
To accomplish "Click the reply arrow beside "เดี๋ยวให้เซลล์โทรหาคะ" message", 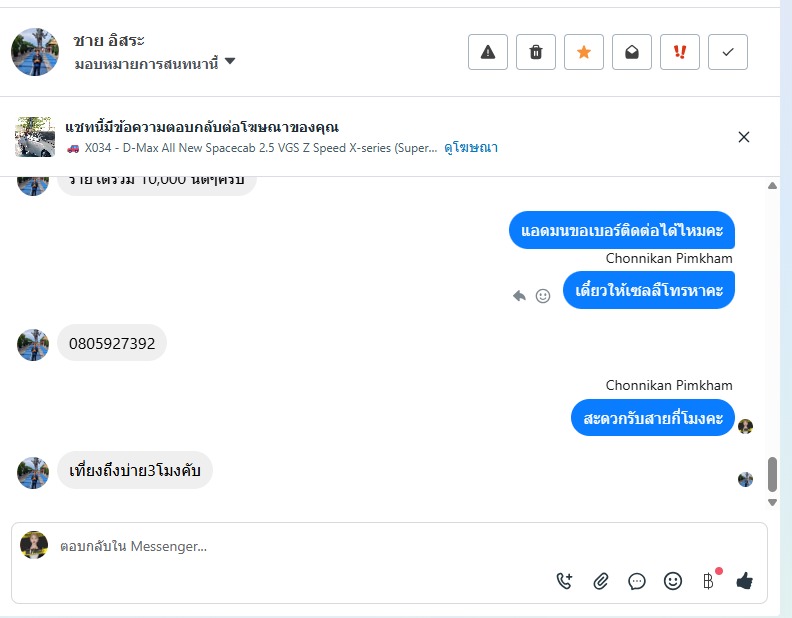I will [x=519, y=296].
